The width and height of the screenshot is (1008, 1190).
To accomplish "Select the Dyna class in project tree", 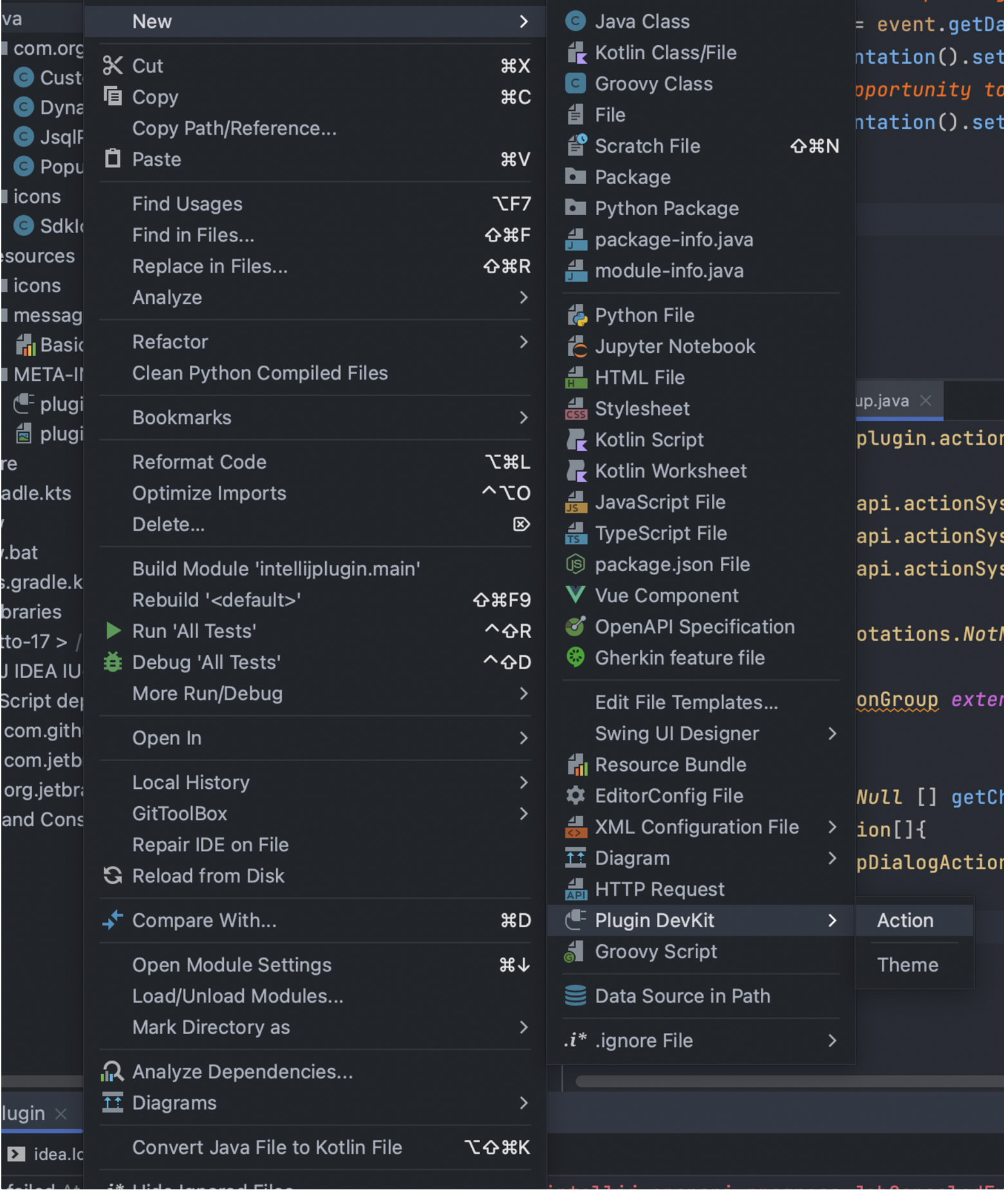I will 48,107.
